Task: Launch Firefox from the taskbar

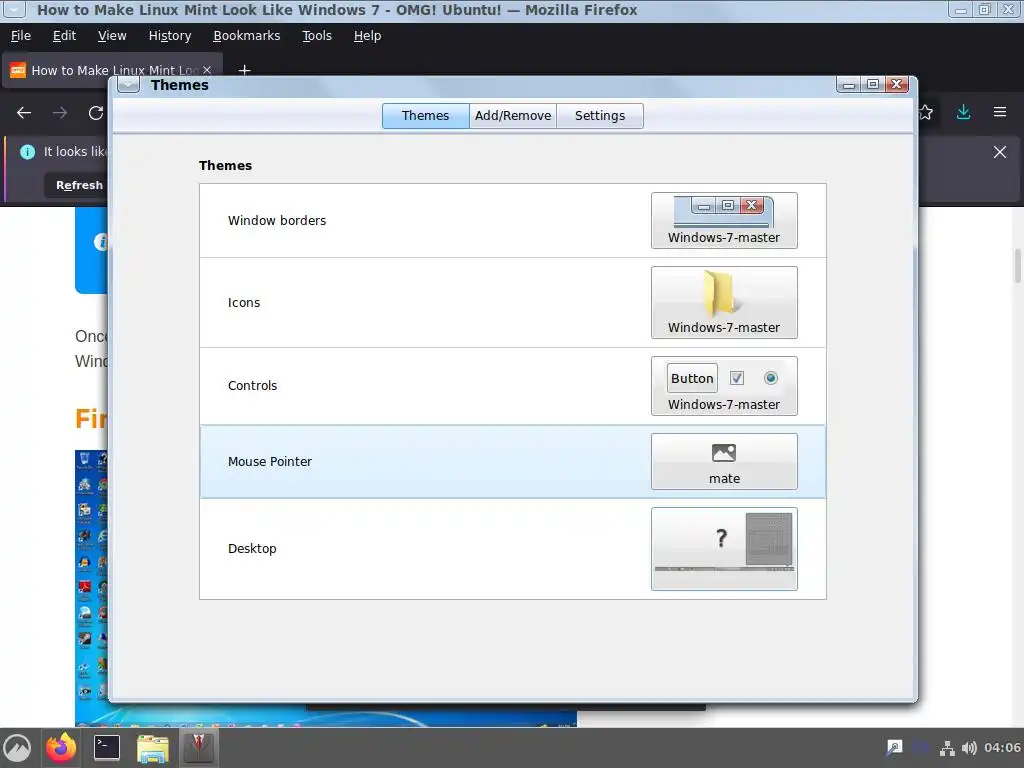Action: pos(61,748)
